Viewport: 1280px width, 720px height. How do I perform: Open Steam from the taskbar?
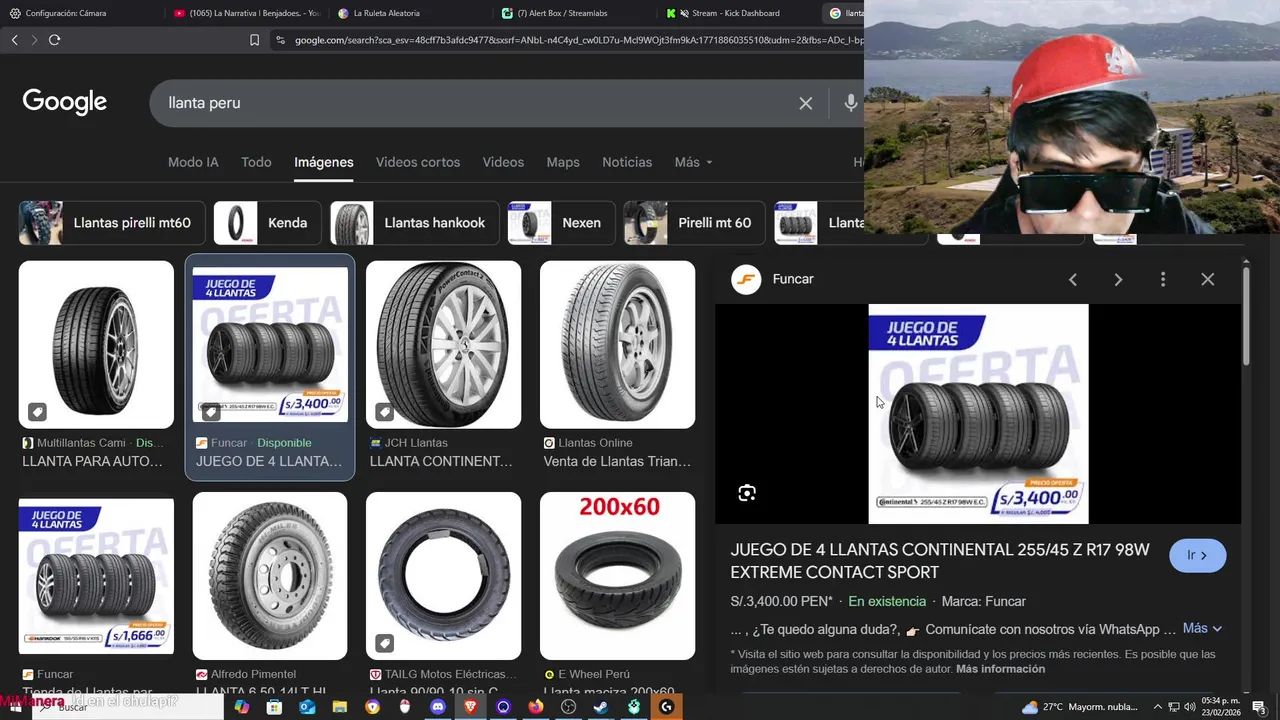601,707
